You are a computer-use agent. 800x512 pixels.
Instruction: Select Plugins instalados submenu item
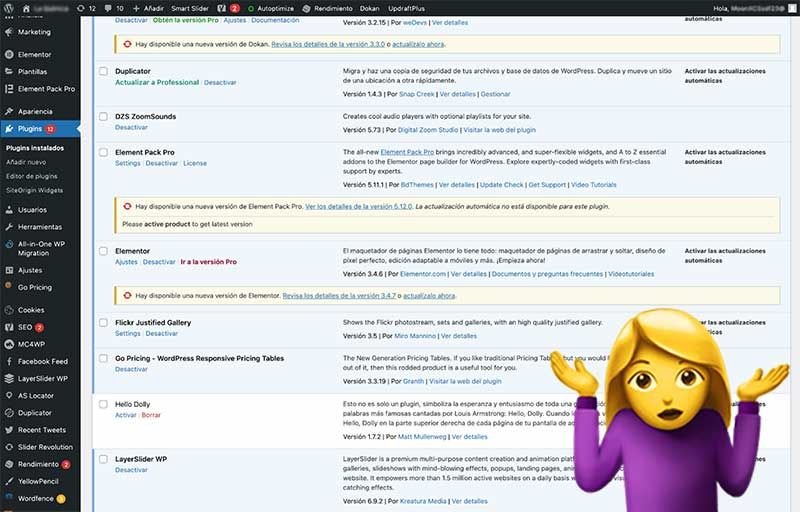[35, 148]
